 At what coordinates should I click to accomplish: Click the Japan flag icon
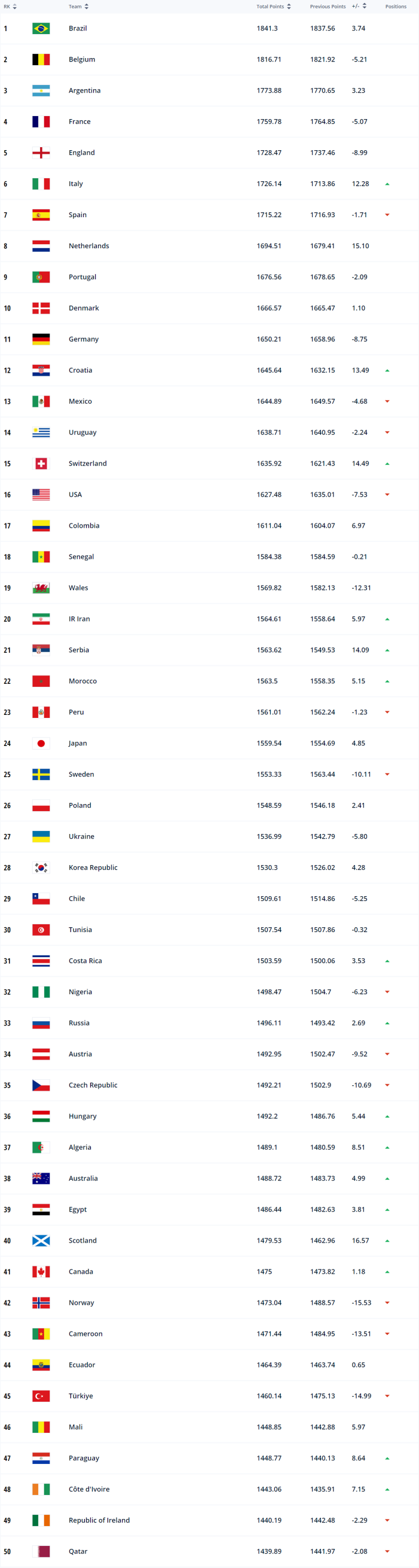[x=40, y=742]
